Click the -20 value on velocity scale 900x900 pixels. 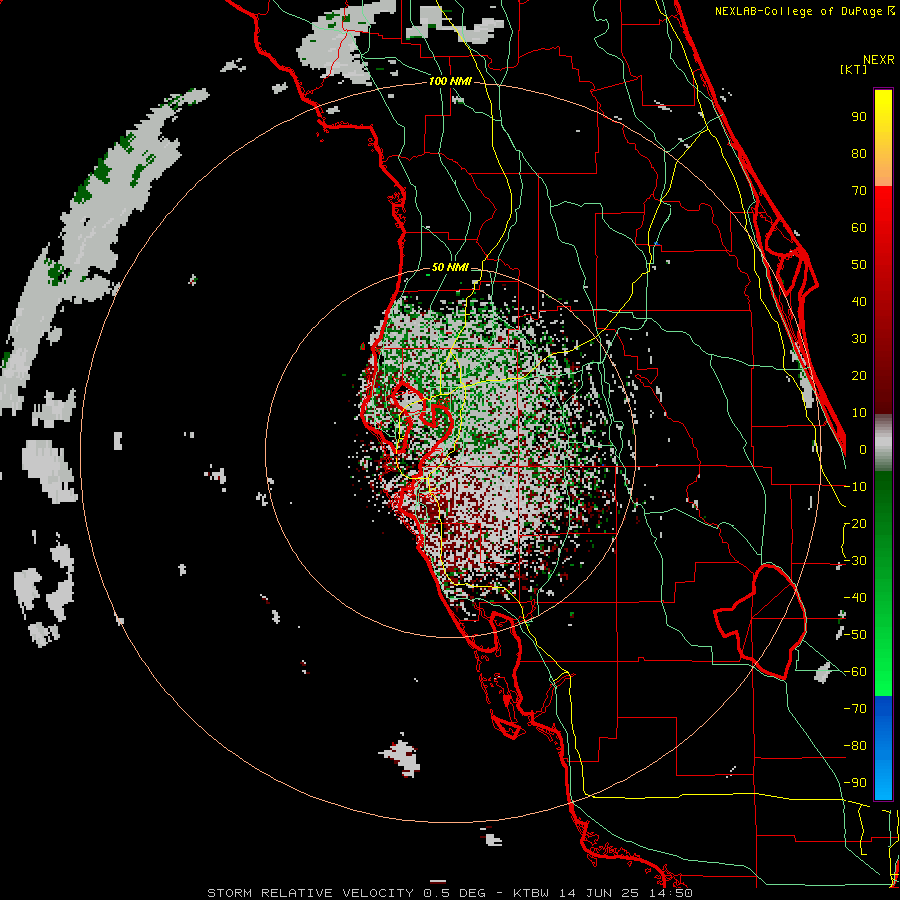[x=855, y=524]
